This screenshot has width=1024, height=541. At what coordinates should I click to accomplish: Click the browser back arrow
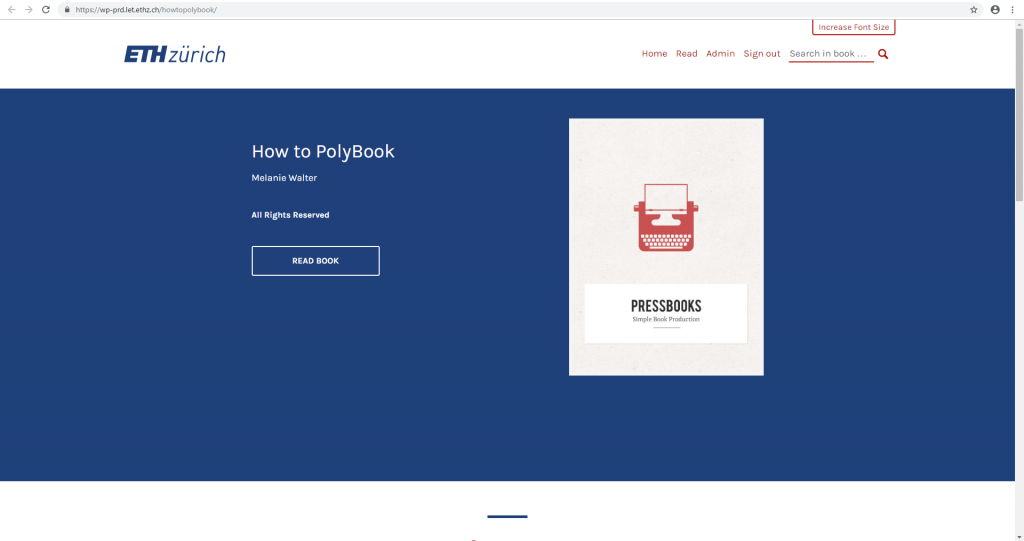tap(11, 10)
